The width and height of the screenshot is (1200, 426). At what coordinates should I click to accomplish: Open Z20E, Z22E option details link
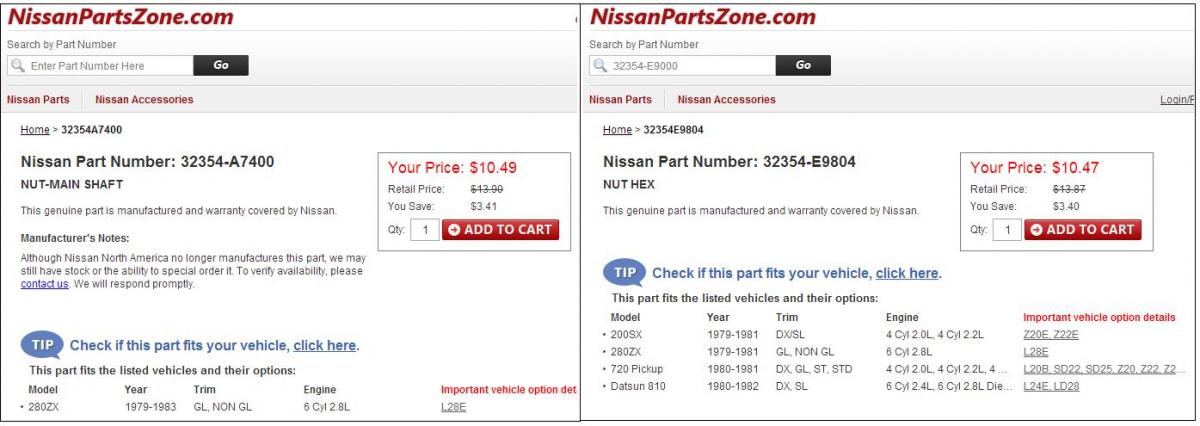tap(1051, 334)
